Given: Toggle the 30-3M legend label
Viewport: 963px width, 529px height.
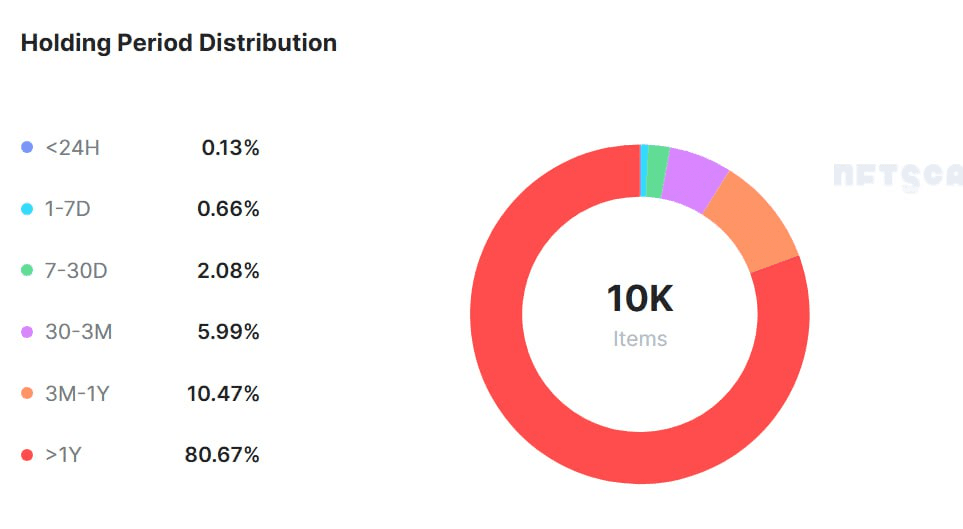Looking at the screenshot, I should (x=78, y=332).
